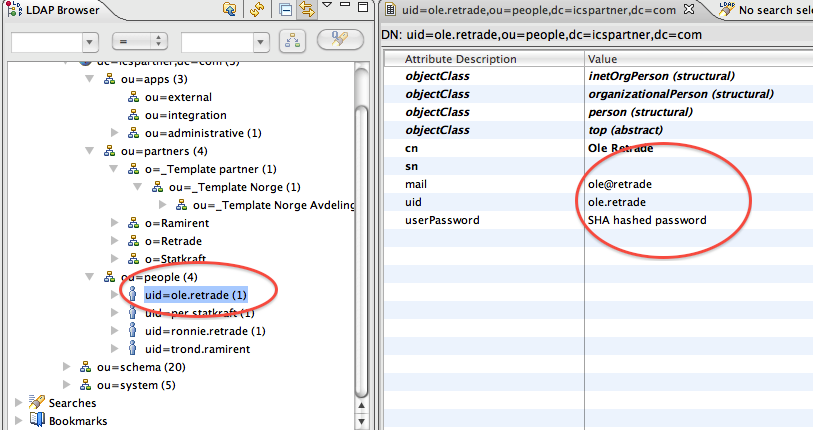Screen dimensions: 813x430
Task: Click the person icon for uid=trond.ramirent
Action: tap(133, 349)
